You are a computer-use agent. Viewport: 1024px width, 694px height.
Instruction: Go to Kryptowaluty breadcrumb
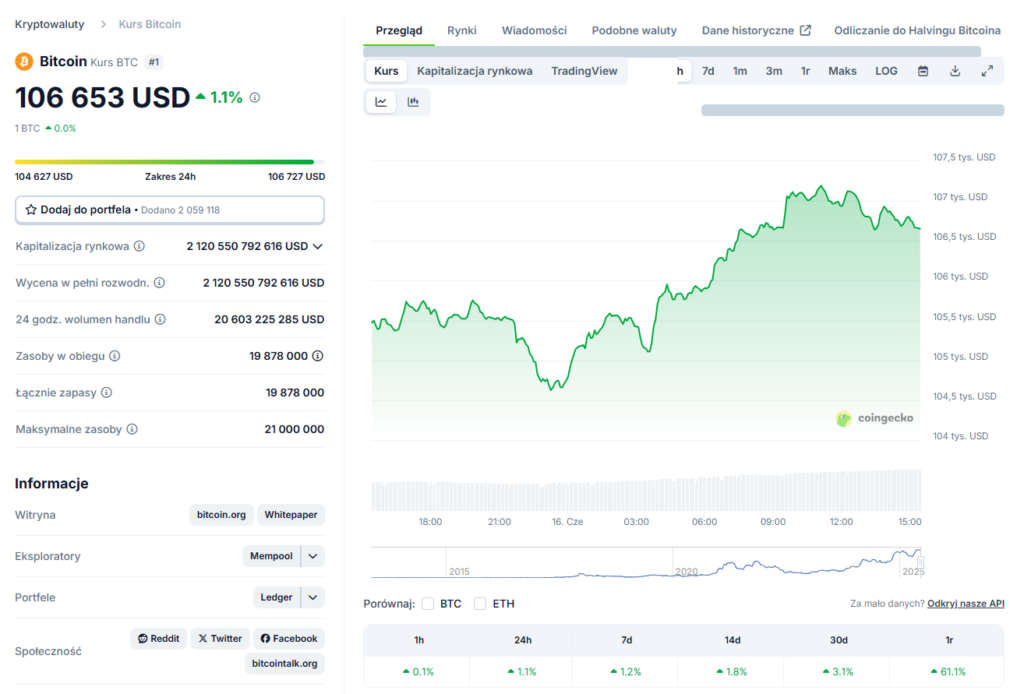pos(50,24)
